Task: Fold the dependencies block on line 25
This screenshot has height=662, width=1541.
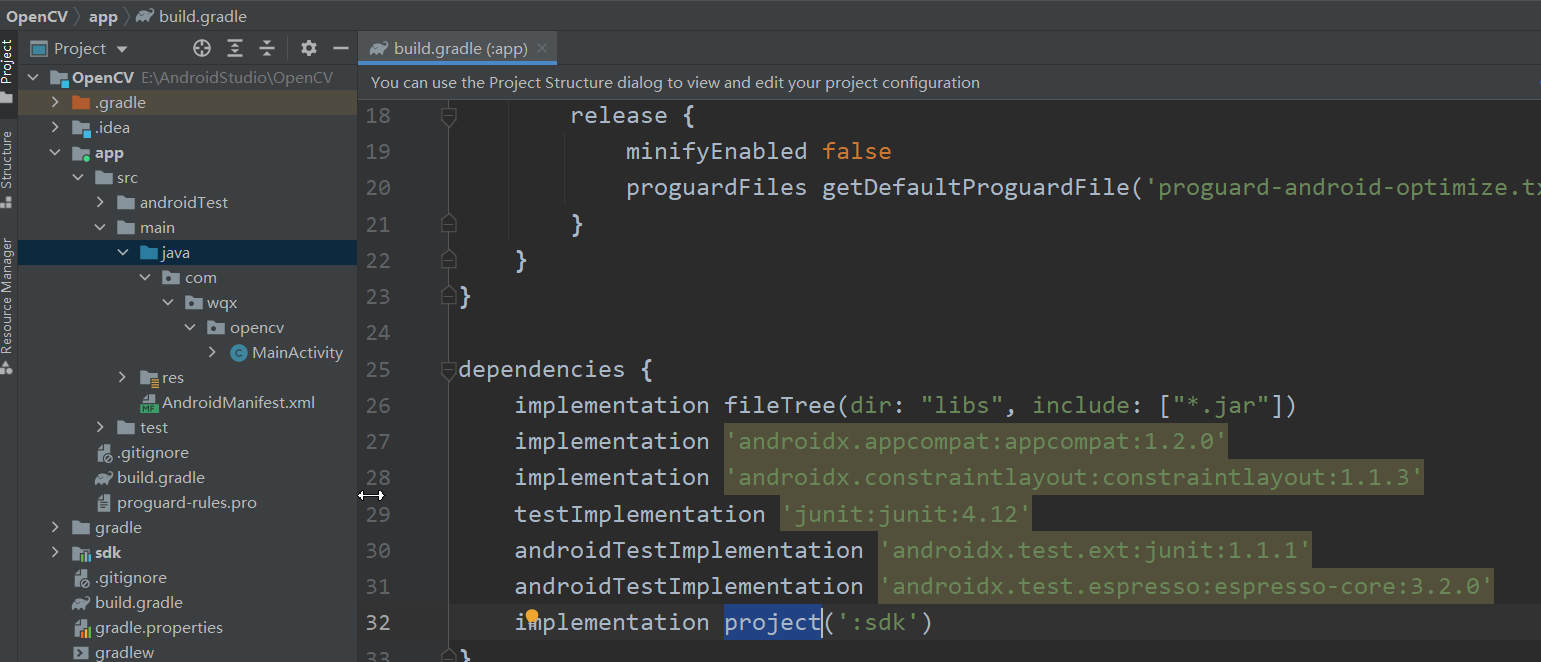Action: [x=449, y=370]
